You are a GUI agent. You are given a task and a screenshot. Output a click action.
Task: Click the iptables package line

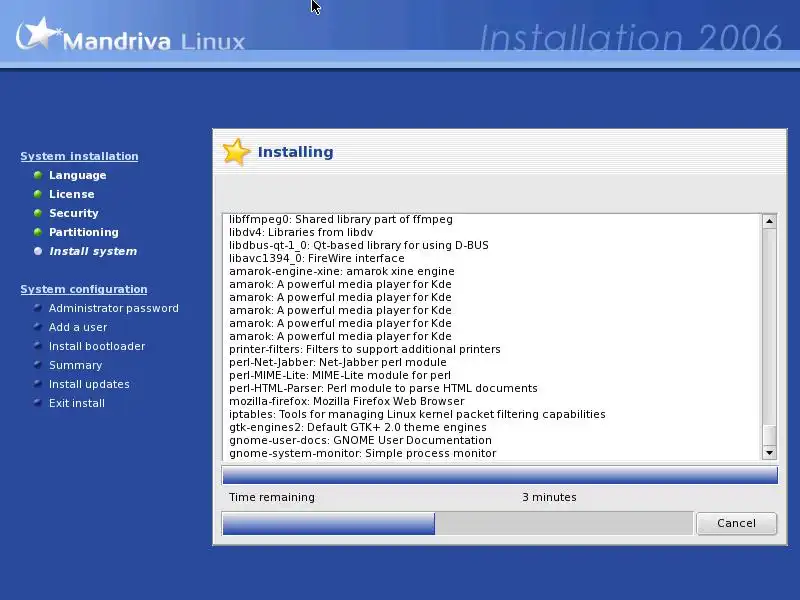417,414
